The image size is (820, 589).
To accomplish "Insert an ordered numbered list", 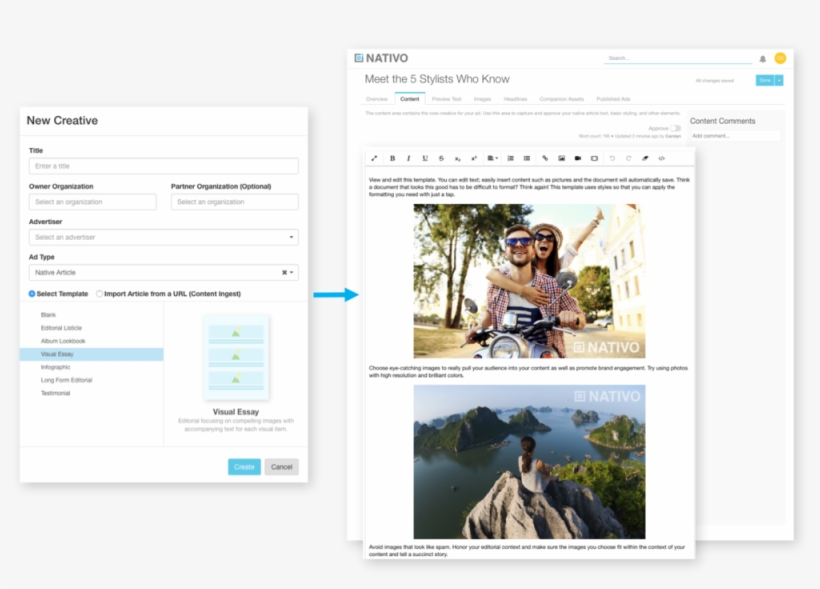I will pyautogui.click(x=510, y=158).
